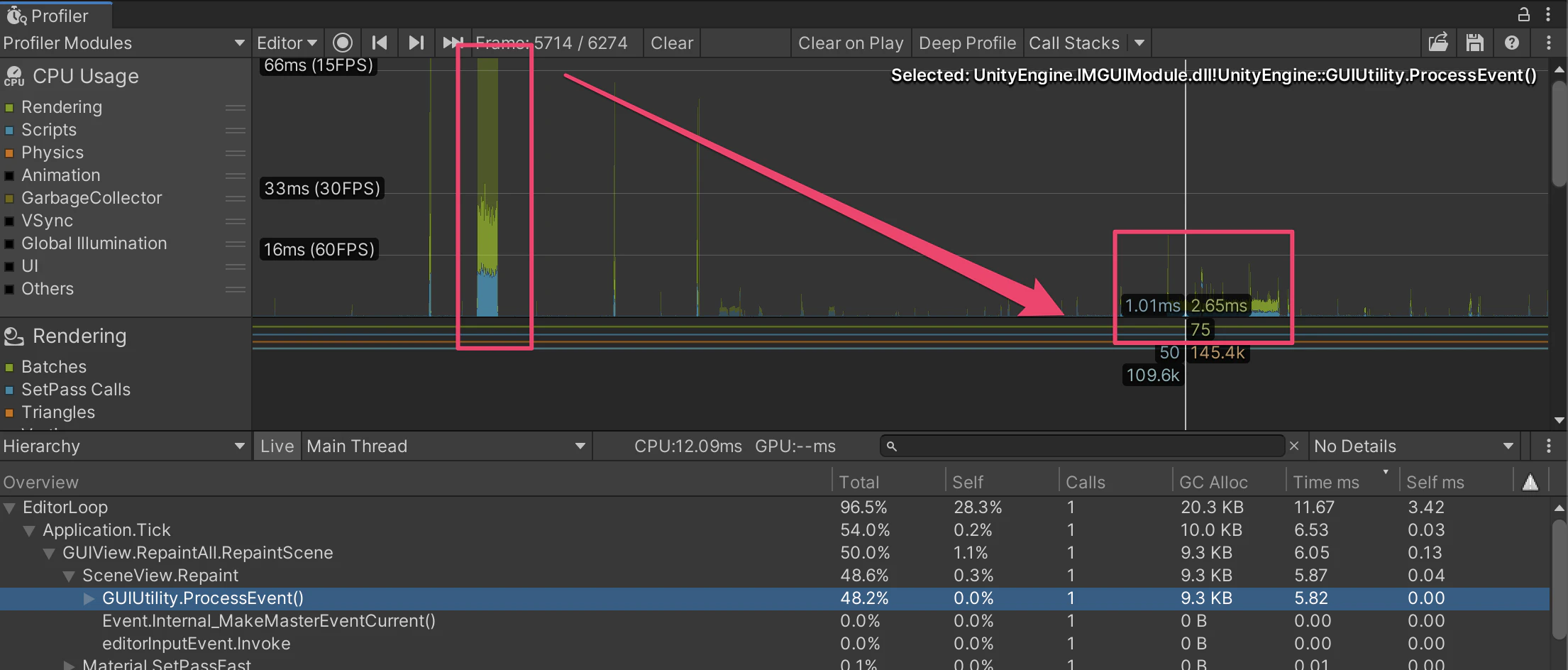The image size is (1568, 670).
Task: Clear the hierarchy search field
Action: tap(1294, 446)
